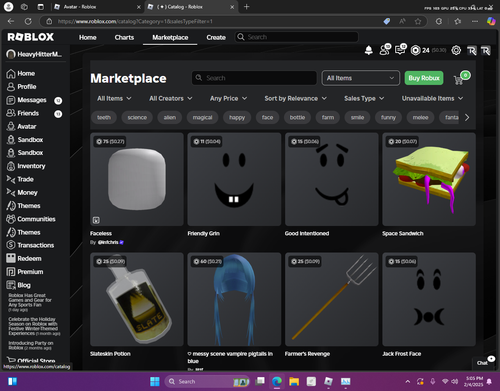Image resolution: width=500 pixels, height=391 pixels.
Task: Open the browser shopping tag icon
Action: pyautogui.click(x=387, y=21)
